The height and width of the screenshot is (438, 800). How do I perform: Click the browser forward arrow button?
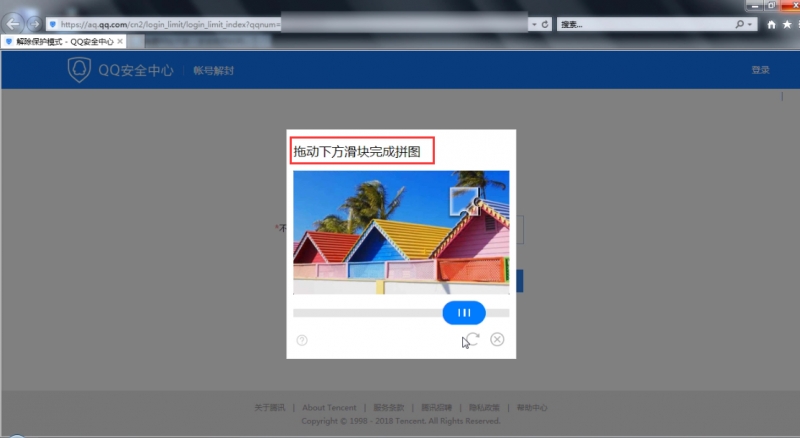[34, 24]
